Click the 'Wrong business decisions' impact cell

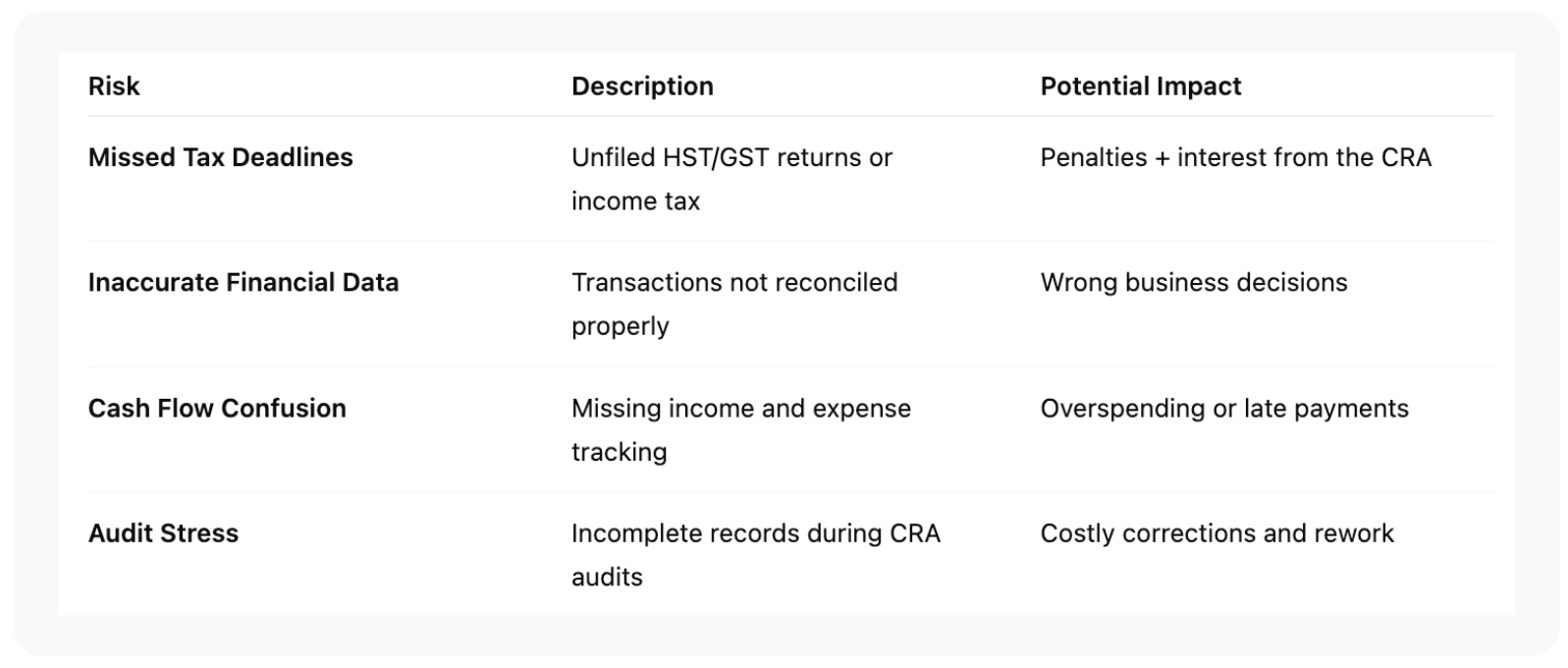click(x=1193, y=283)
